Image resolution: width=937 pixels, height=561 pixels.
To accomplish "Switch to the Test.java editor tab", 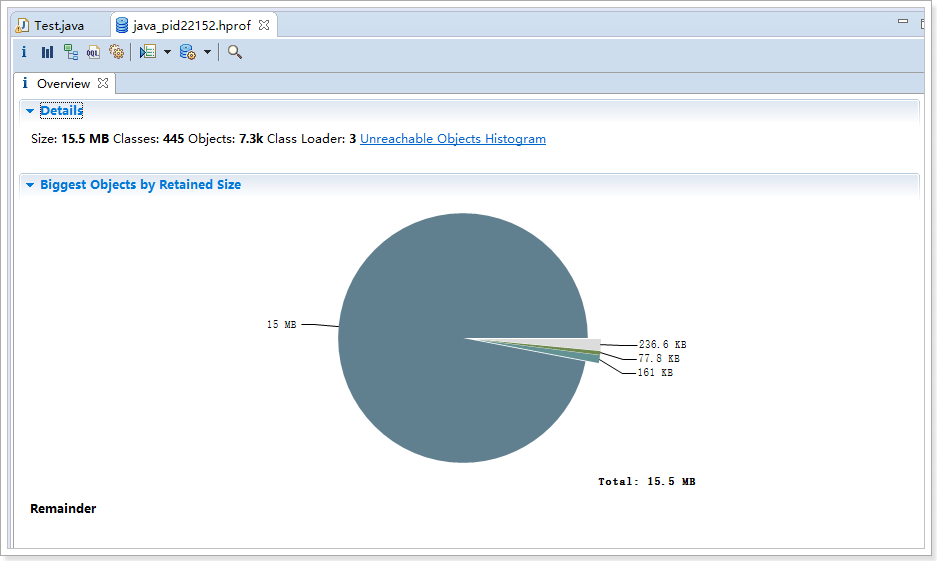I will pyautogui.click(x=58, y=25).
